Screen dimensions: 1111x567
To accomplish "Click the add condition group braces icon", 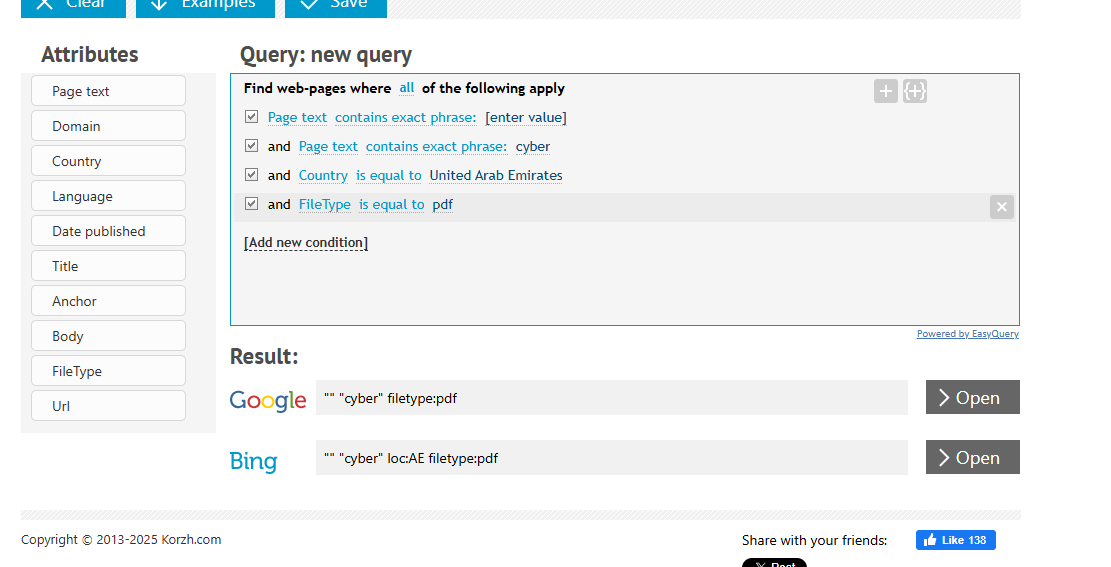I will 914,92.
